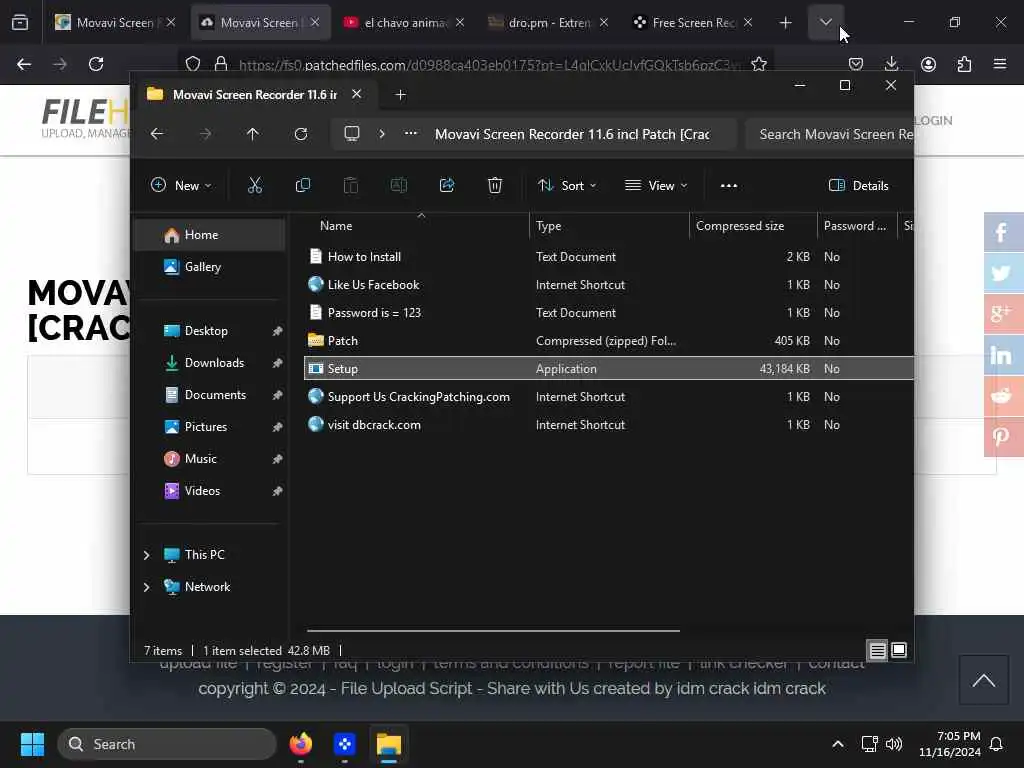This screenshot has width=1024, height=768.
Task: Click the Paste icon in File Explorer toolbar
Action: point(351,185)
